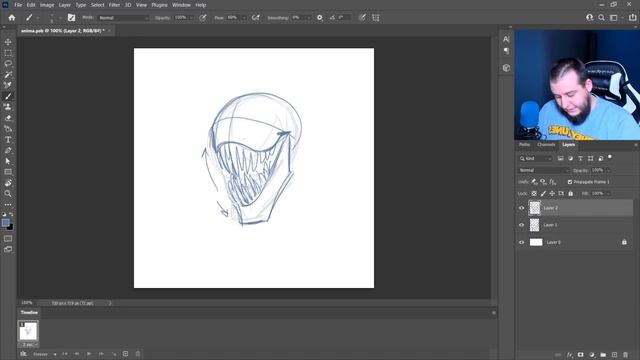This screenshot has width=640, height=360.
Task: Open the smoothing options gear
Action: click(320, 18)
